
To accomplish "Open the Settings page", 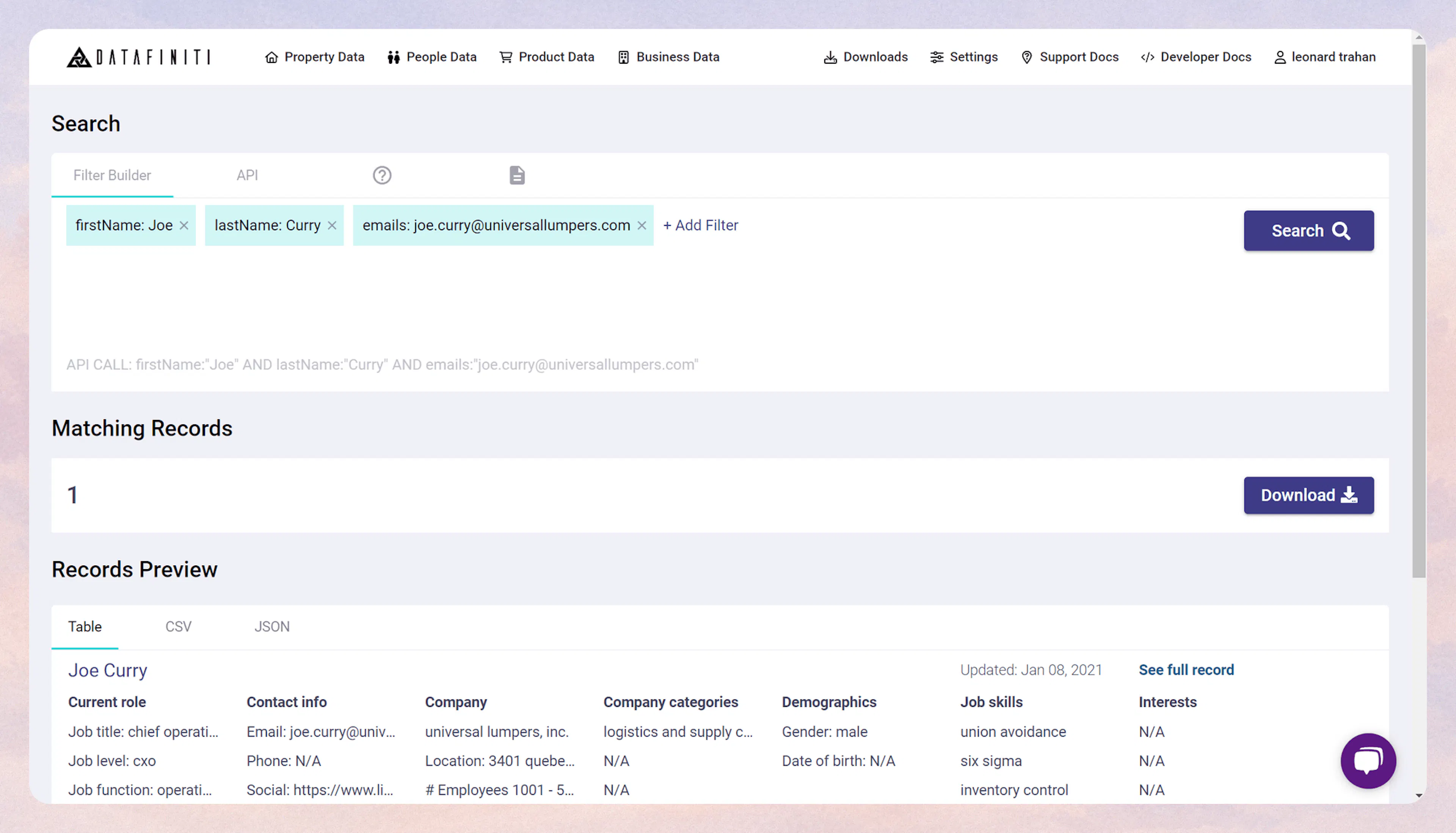I will [x=964, y=56].
